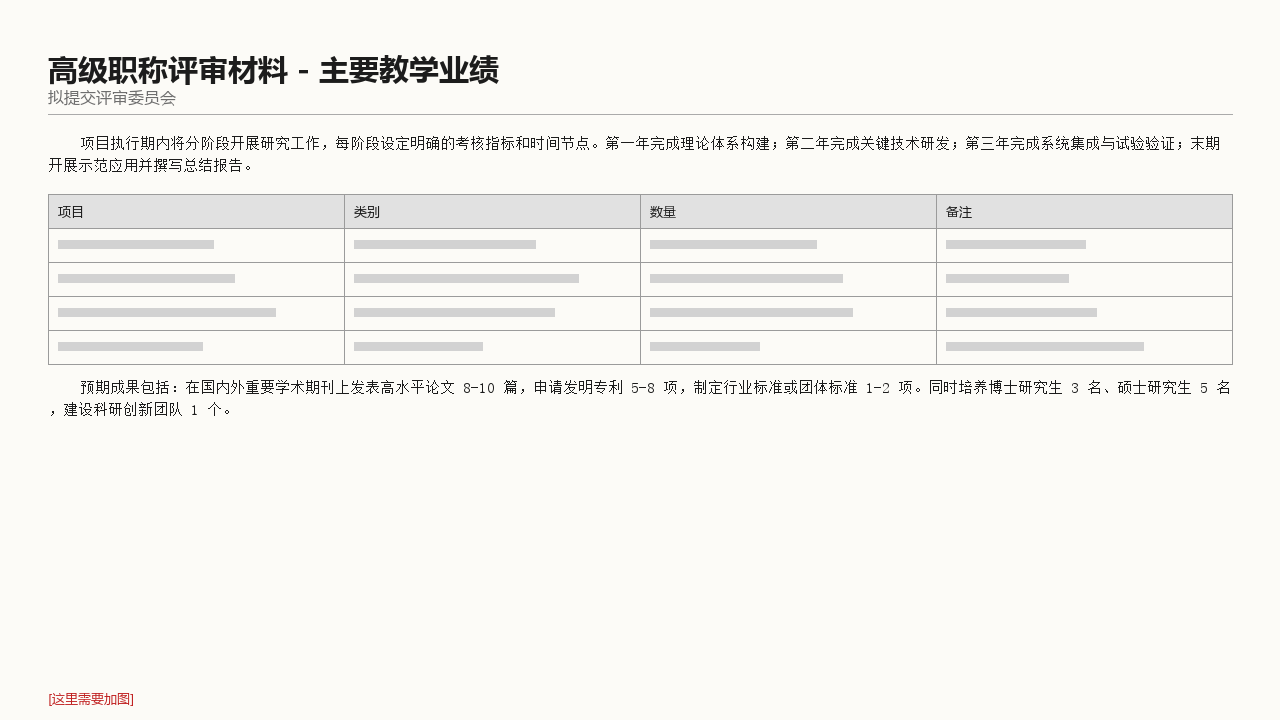
Task: Click the subtitle 拟提交评审委员会
Action: pyautogui.click(x=112, y=98)
